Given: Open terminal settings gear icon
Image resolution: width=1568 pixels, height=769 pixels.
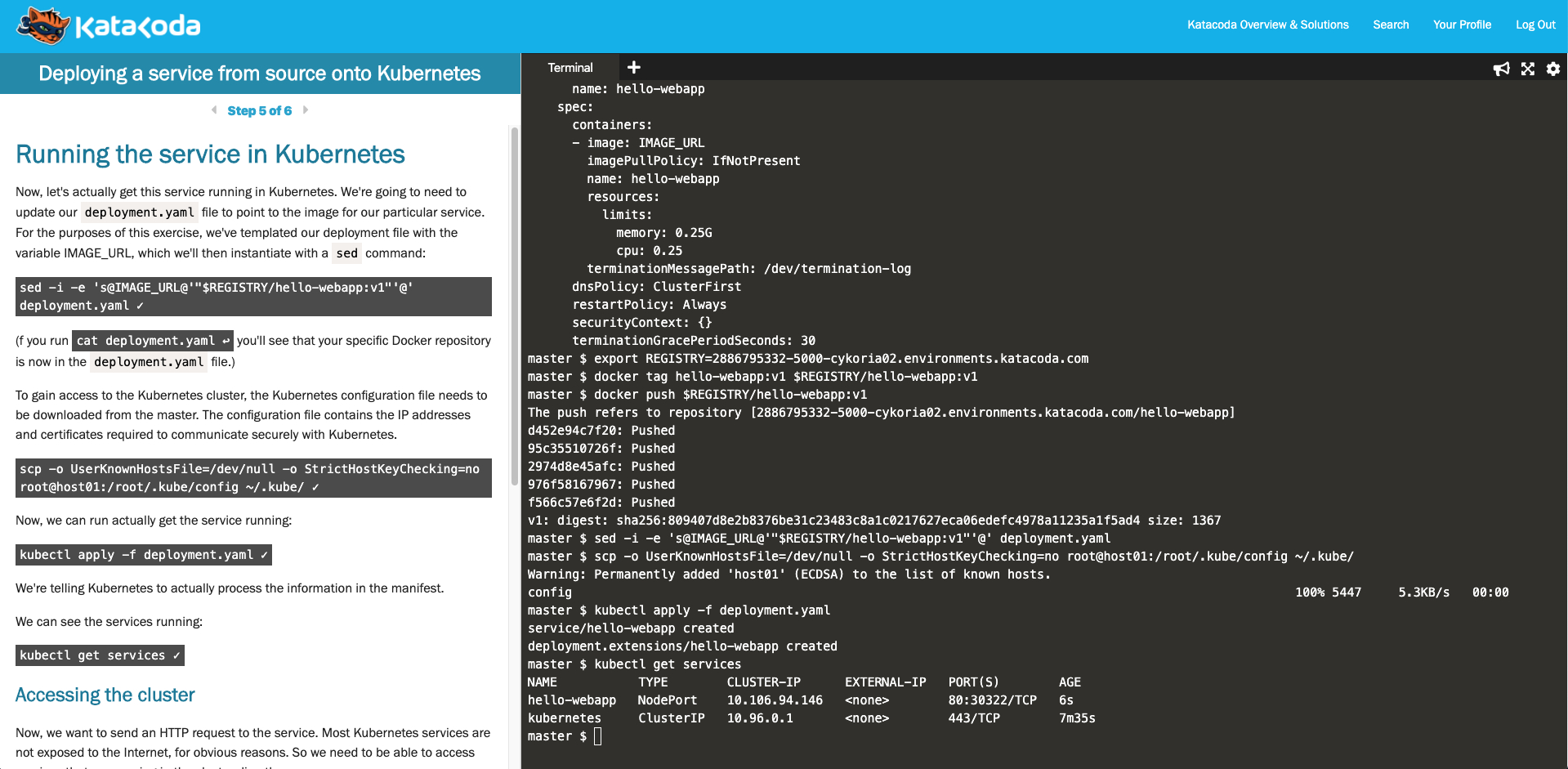Looking at the screenshot, I should click(1552, 69).
